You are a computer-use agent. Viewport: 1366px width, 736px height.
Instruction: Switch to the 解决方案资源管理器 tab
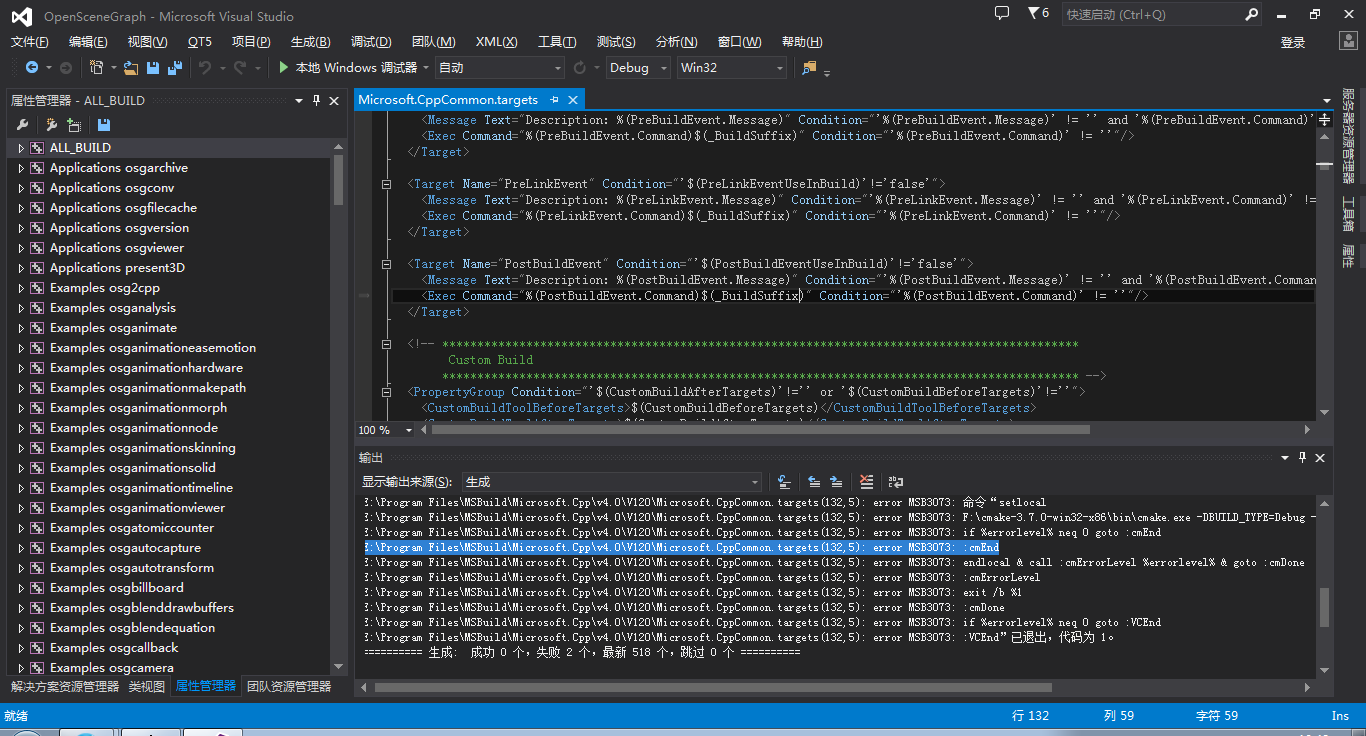click(x=65, y=687)
